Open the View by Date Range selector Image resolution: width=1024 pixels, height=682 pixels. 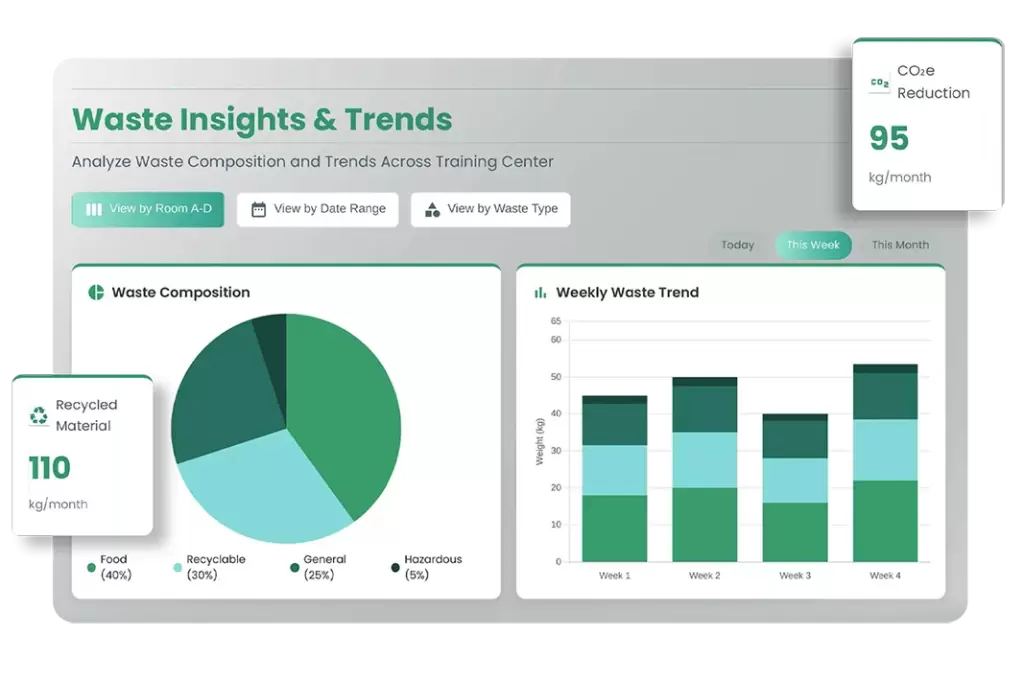tap(317, 209)
